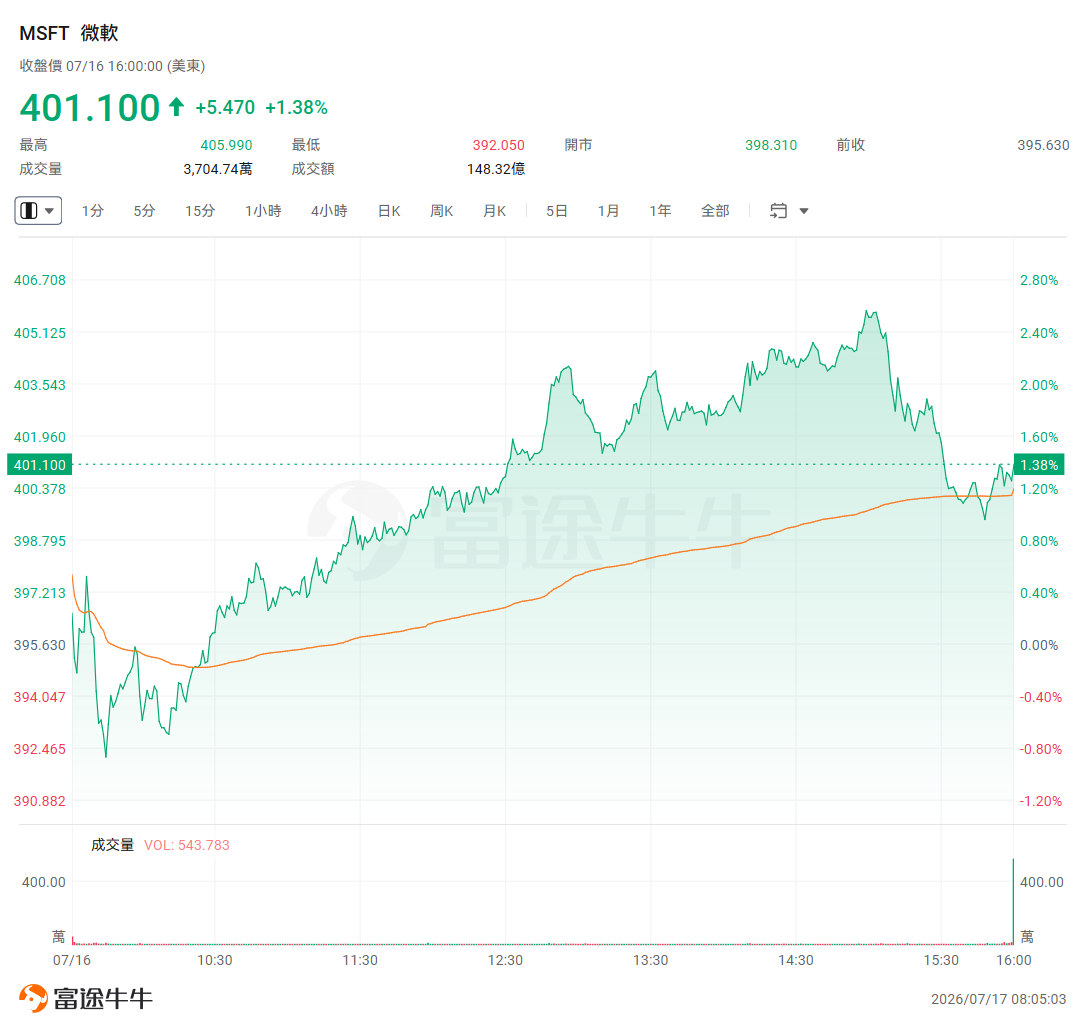Click the 406.708 price axis label
1086x1031 pixels.
pos(39,280)
